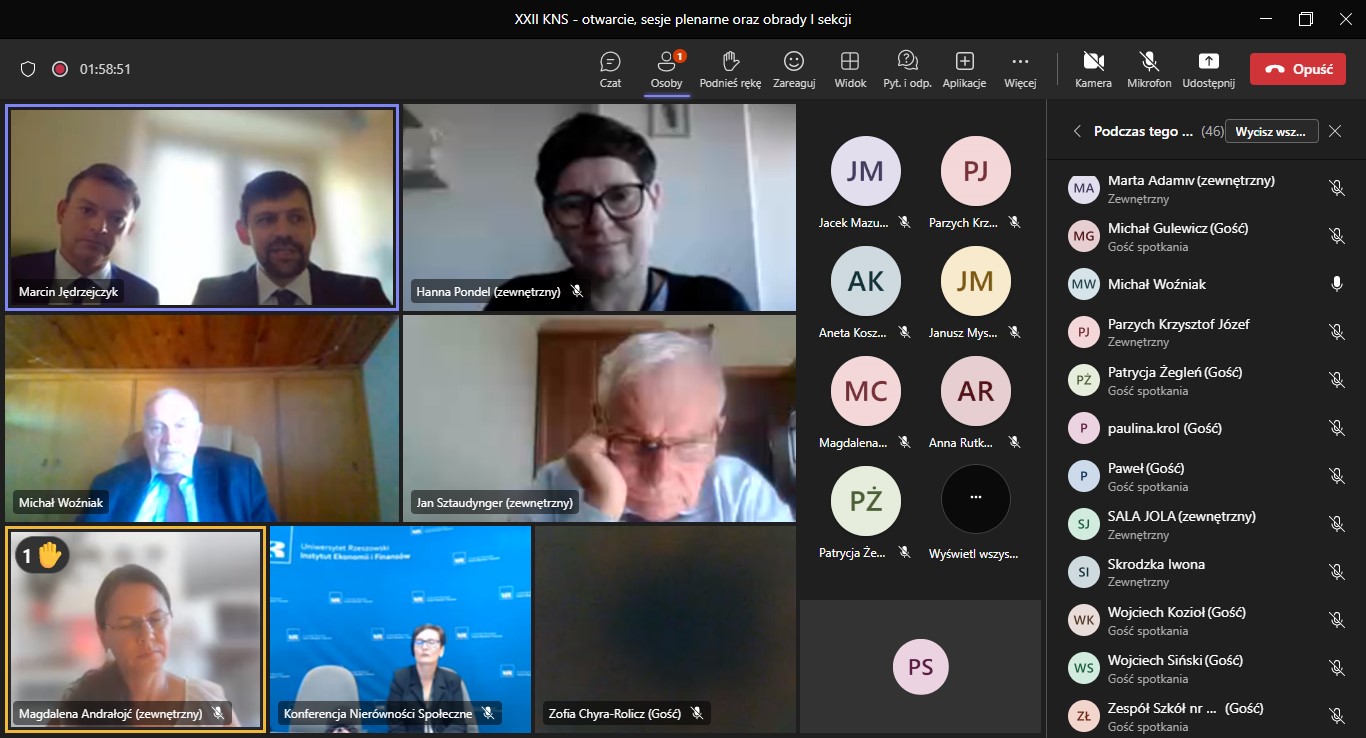The width and height of the screenshot is (1366, 738).
Task: Open the Aplikacje apps icon
Action: (x=964, y=68)
